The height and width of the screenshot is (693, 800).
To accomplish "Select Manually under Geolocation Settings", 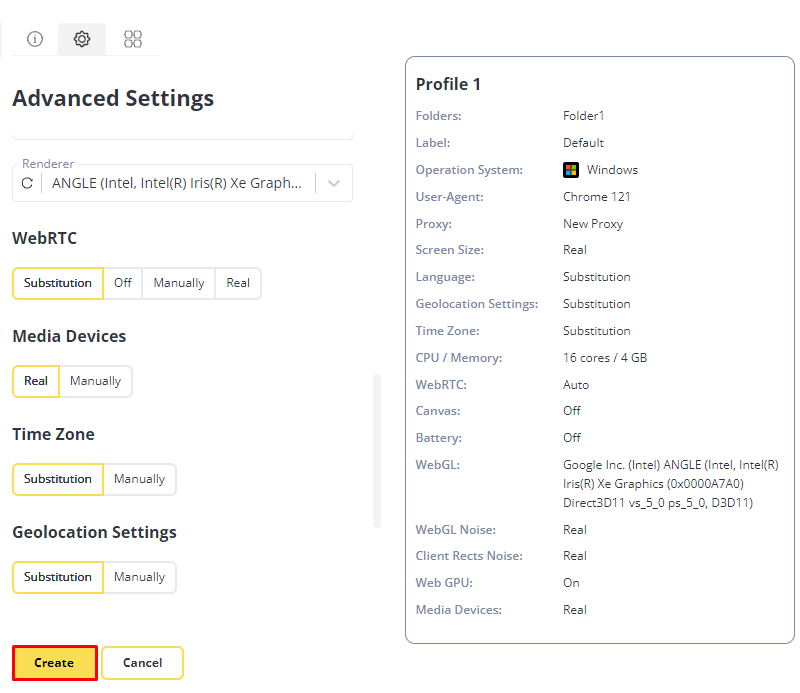I will 139,577.
